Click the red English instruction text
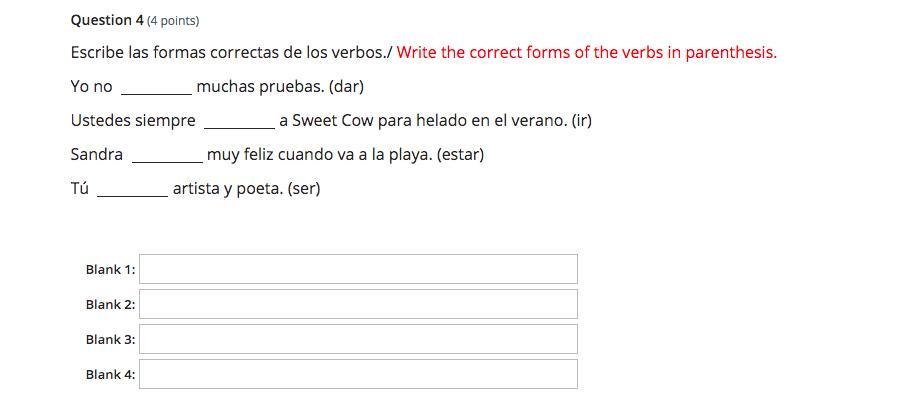This screenshot has width=908, height=404. [x=587, y=53]
